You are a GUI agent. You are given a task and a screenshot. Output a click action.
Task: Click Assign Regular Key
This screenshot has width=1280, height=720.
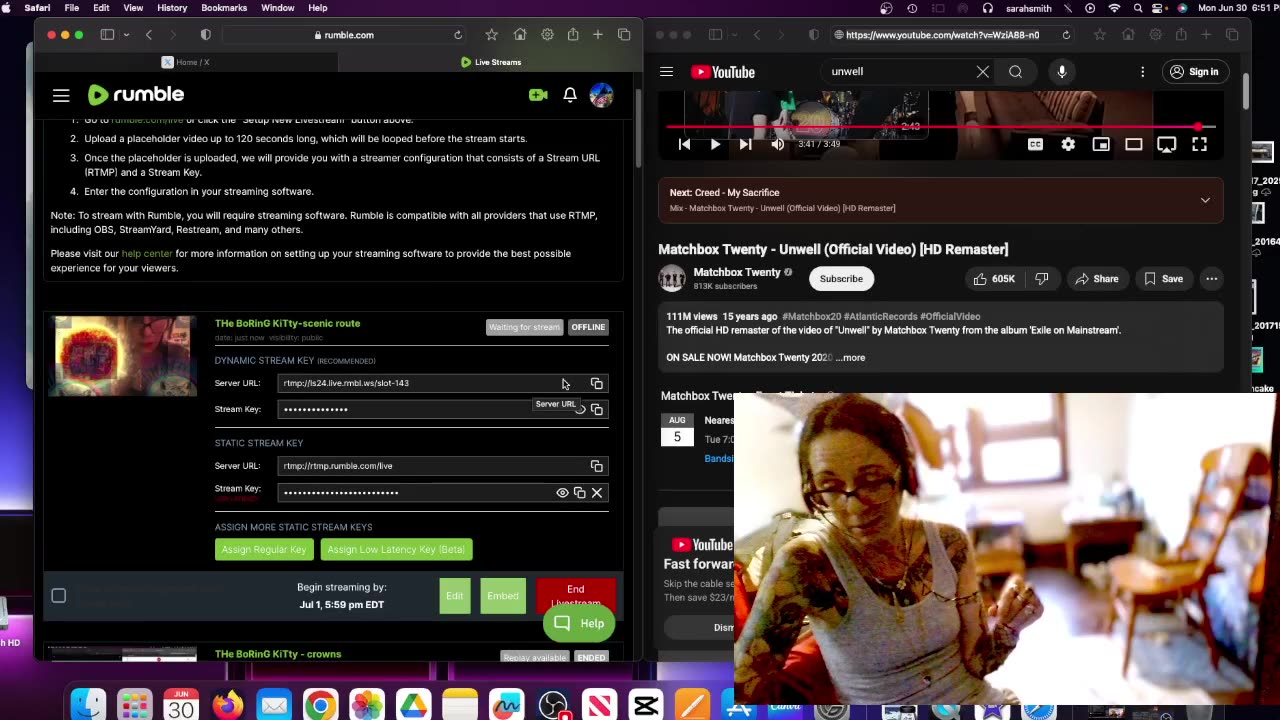tap(264, 549)
